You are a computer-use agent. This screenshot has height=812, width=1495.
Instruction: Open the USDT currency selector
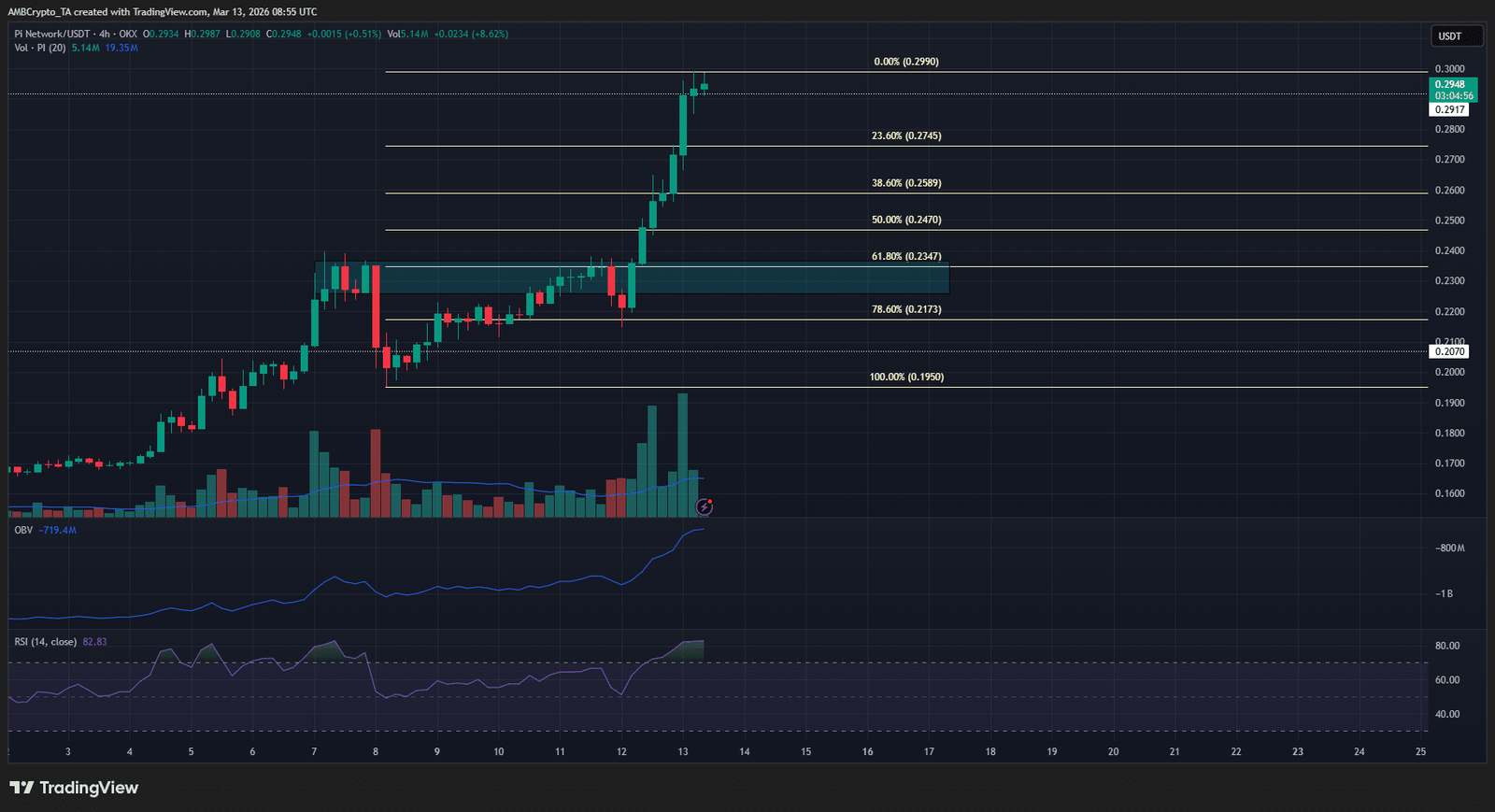(1456, 36)
